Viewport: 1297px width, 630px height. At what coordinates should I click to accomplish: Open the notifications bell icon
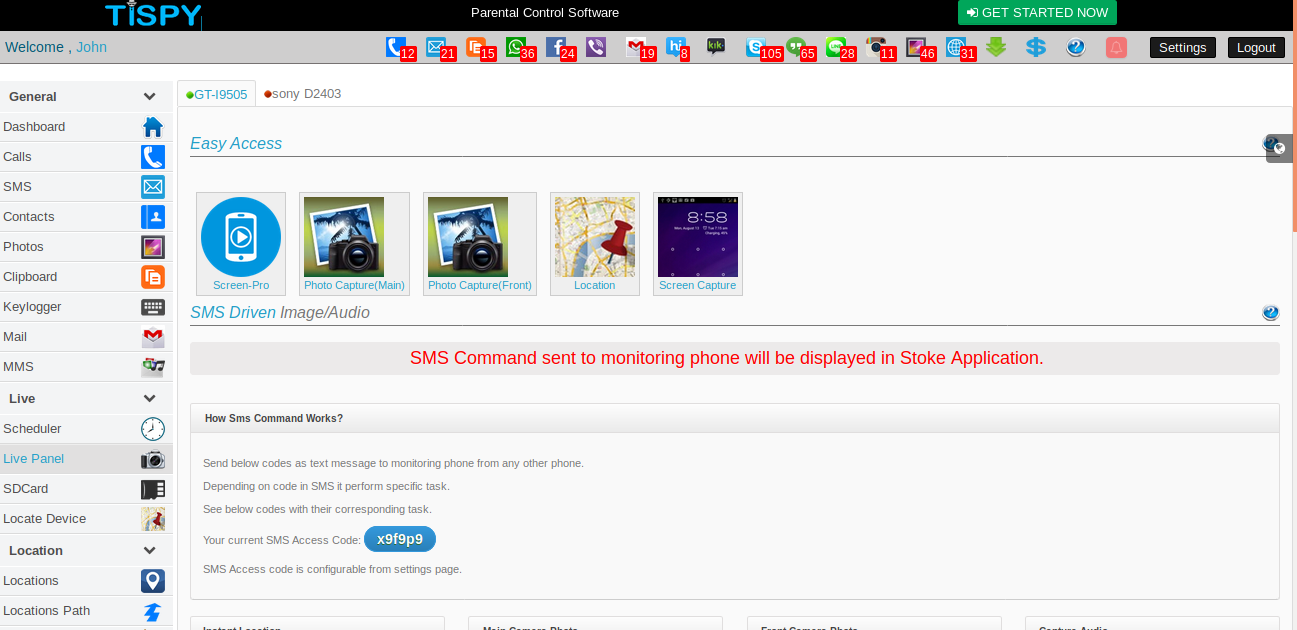pos(1116,47)
